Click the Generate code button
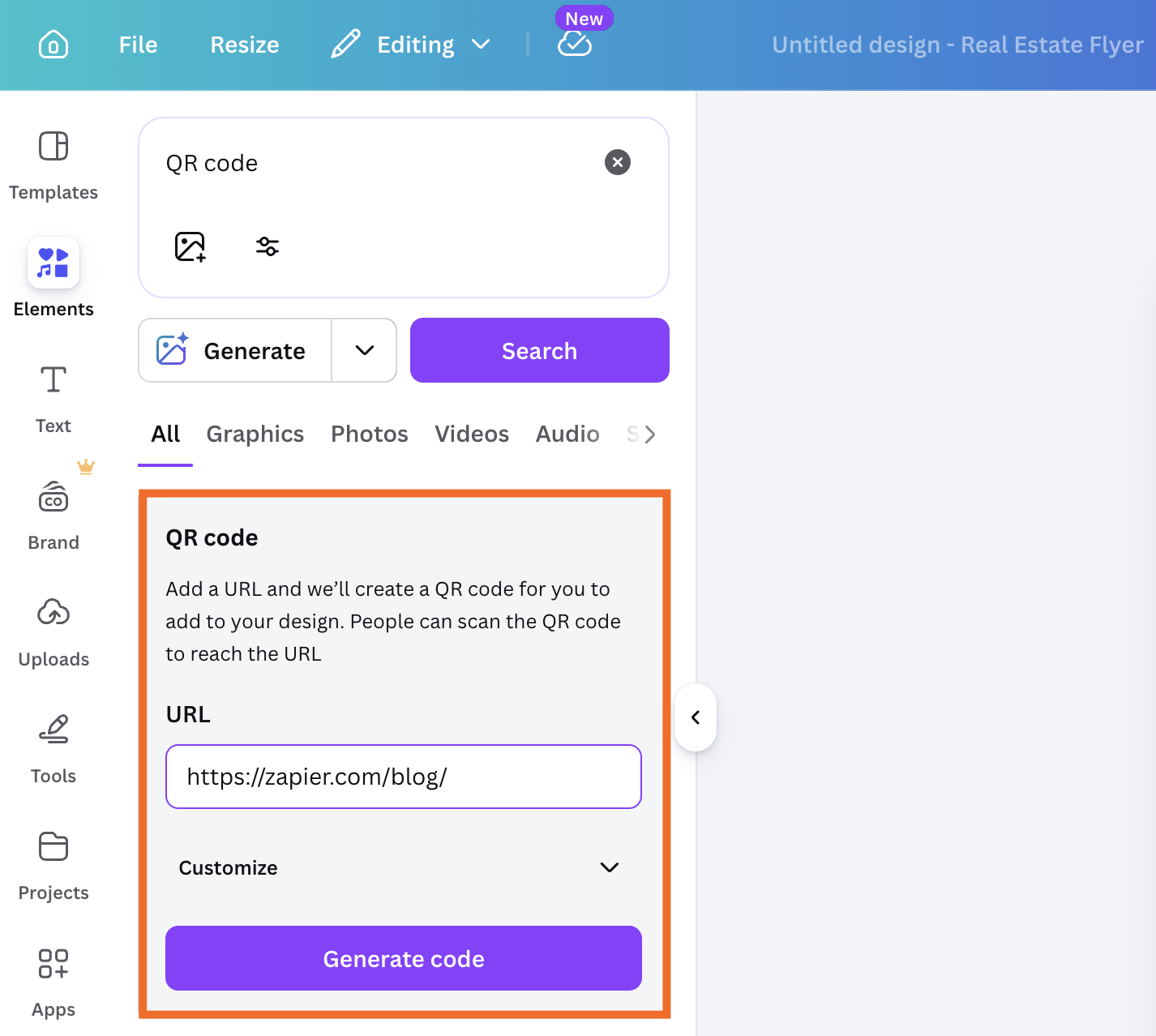 coord(403,958)
